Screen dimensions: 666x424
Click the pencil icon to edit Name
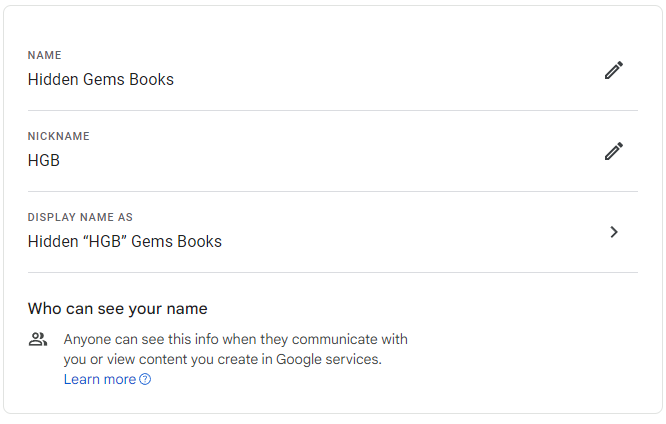click(x=614, y=70)
